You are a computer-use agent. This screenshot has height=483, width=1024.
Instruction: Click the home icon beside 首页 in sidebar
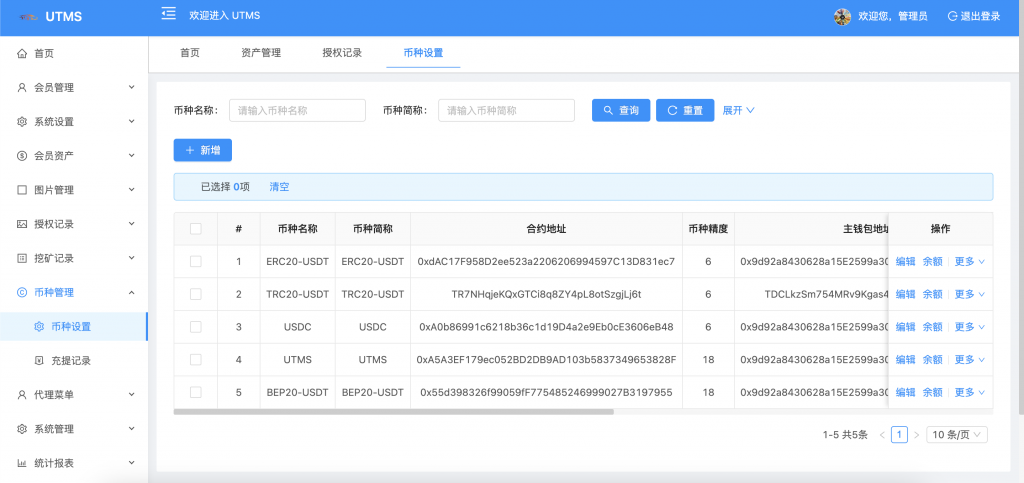(x=22, y=54)
